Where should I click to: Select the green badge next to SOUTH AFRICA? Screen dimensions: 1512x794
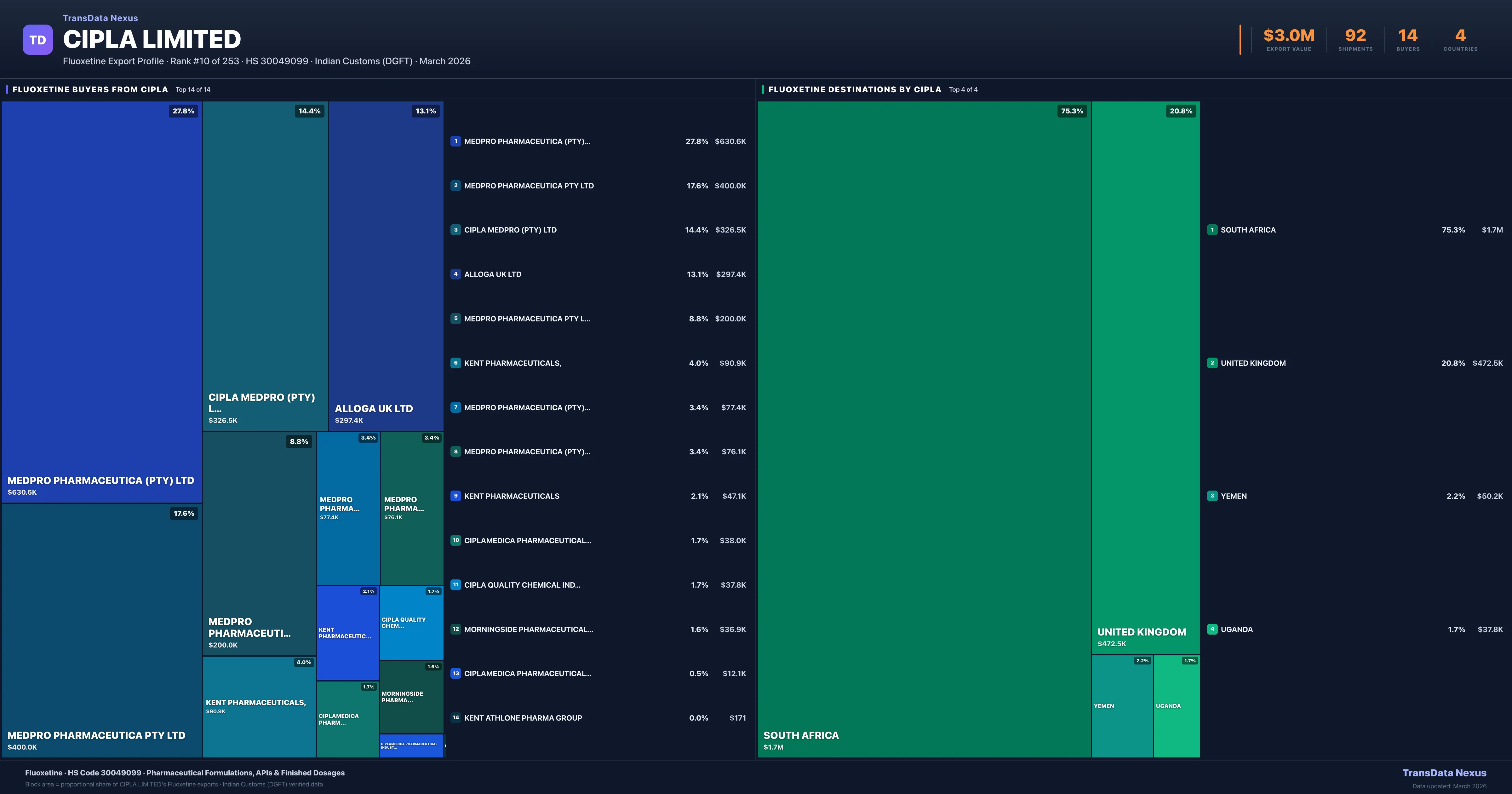[1212, 230]
